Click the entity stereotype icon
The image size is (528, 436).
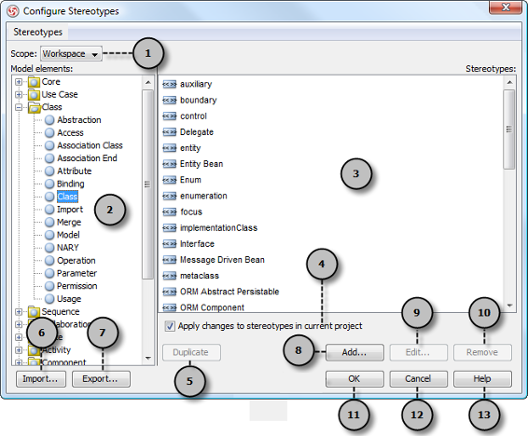pos(169,148)
